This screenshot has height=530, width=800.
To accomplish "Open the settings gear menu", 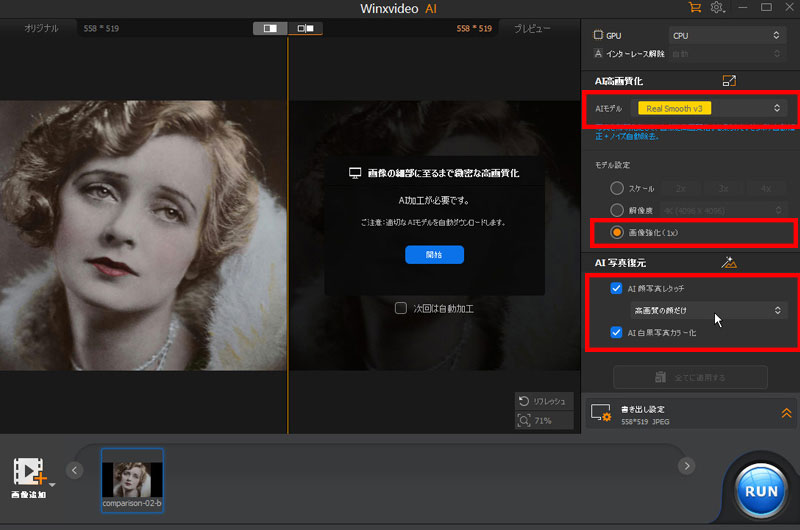I will (717, 8).
